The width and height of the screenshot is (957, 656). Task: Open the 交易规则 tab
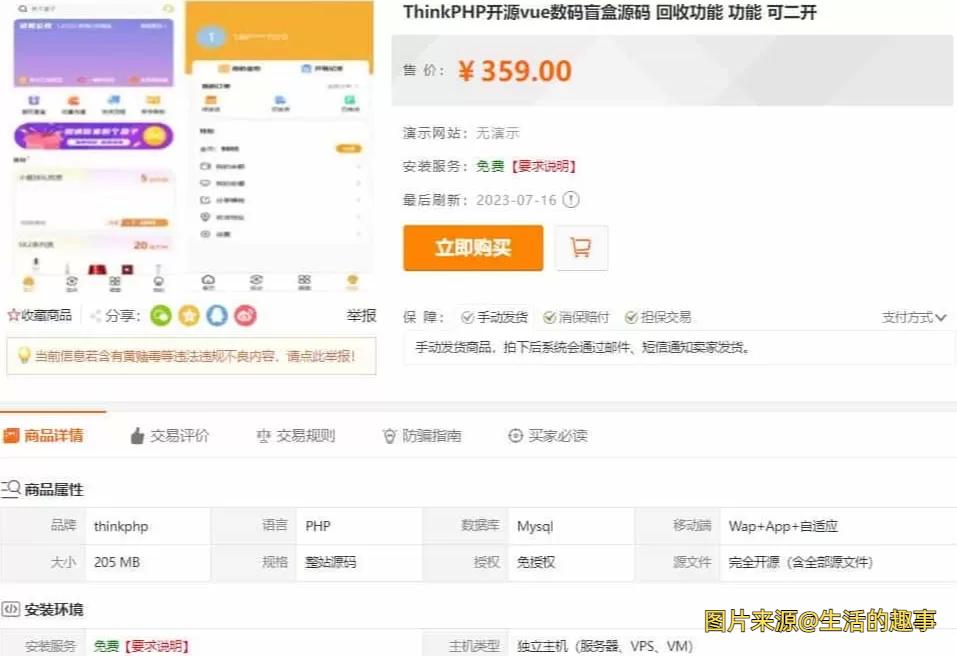(x=295, y=435)
